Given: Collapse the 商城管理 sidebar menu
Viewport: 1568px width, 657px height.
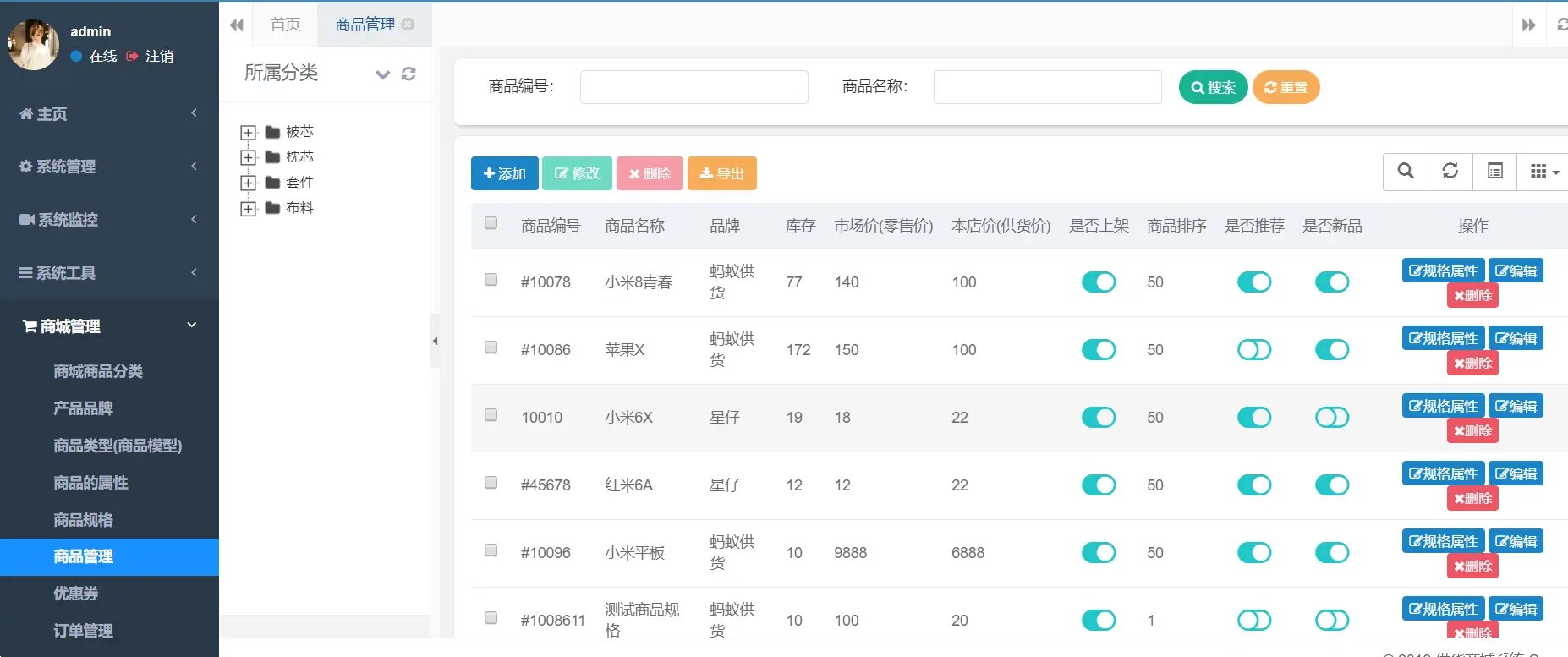Looking at the screenshot, I should click(109, 326).
